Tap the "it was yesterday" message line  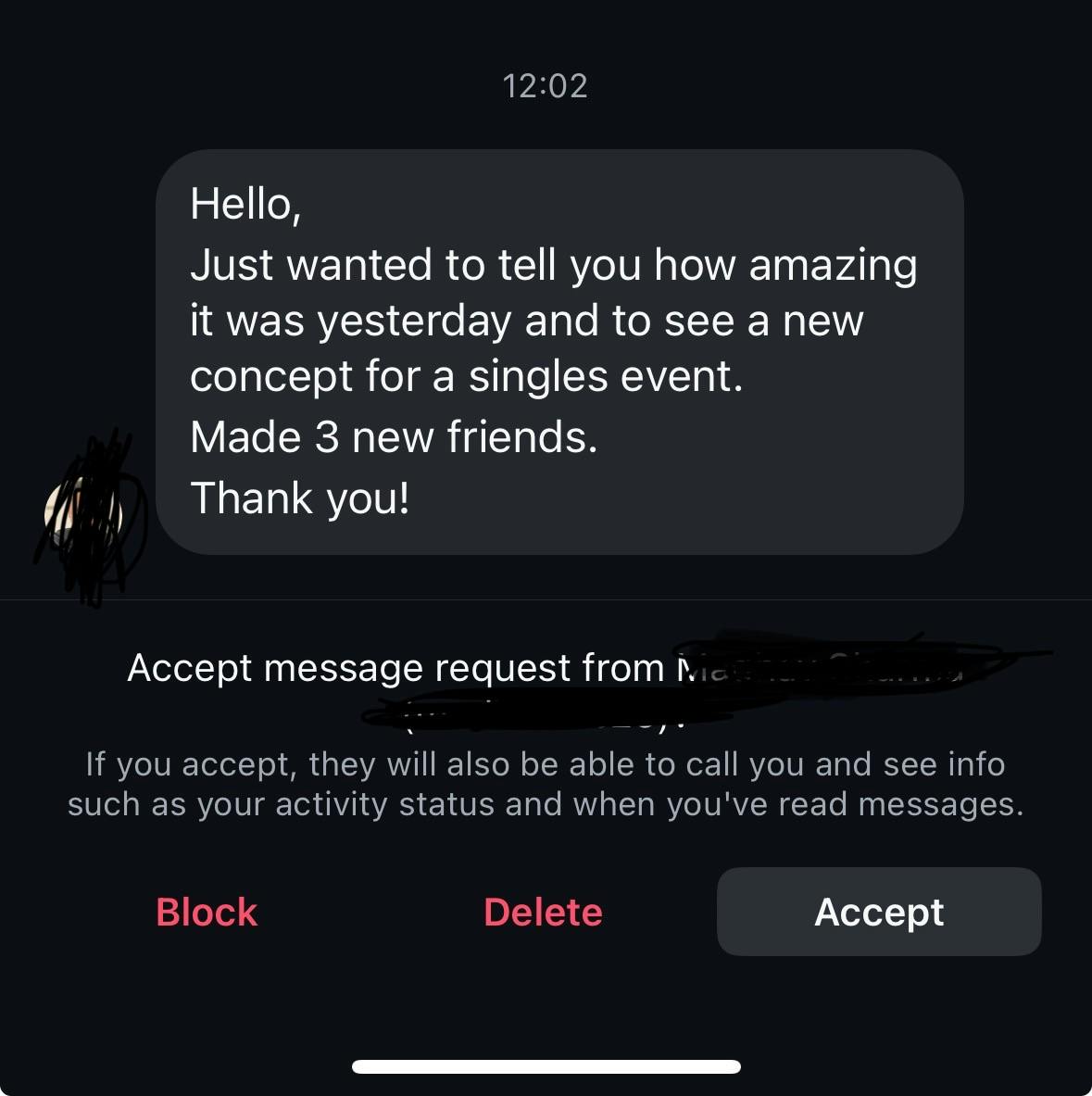[x=352, y=321]
